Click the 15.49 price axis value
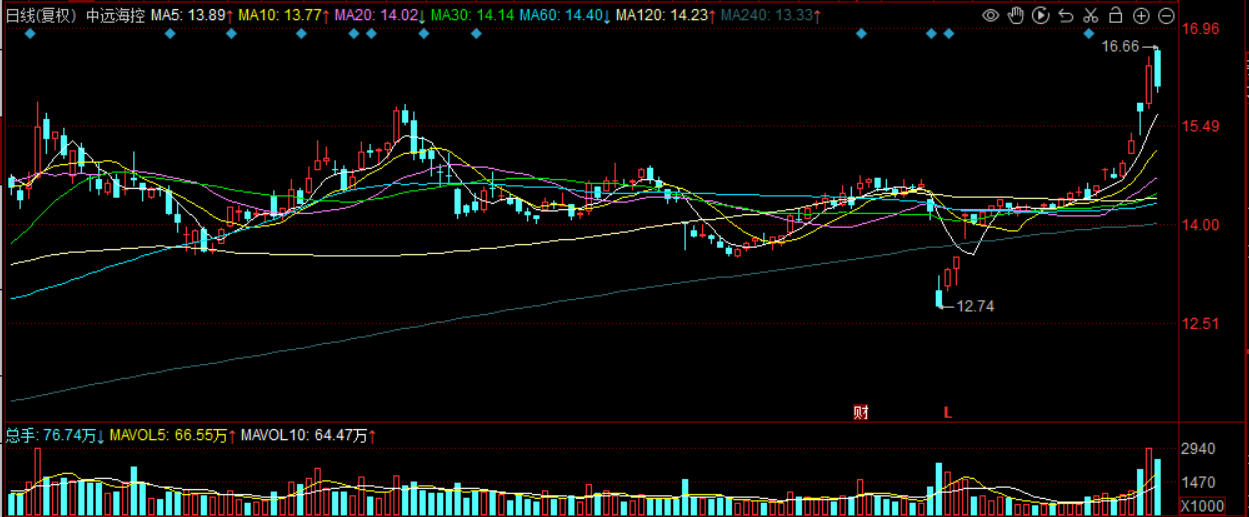Image resolution: width=1249 pixels, height=517 pixels. point(1201,127)
